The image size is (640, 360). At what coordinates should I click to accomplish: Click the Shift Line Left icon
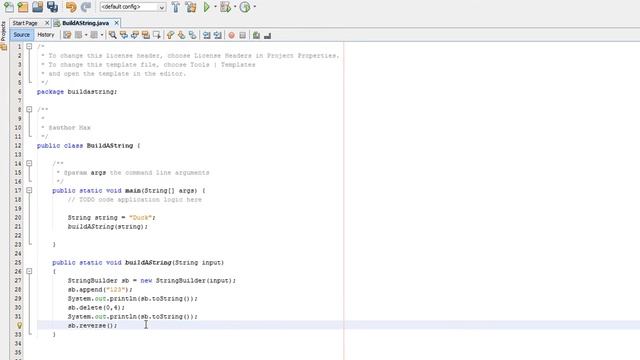[207, 36]
